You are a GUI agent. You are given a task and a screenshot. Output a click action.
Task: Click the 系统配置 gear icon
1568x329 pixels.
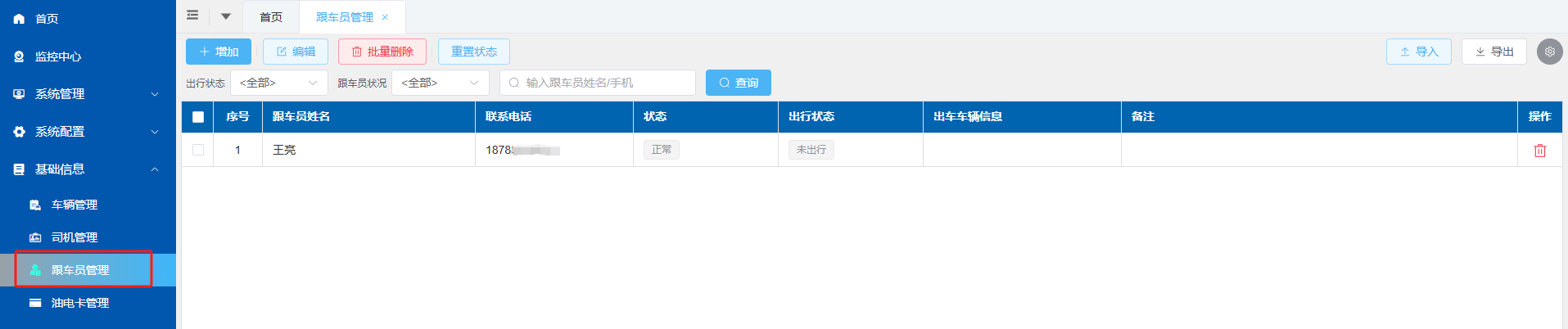pos(19,132)
